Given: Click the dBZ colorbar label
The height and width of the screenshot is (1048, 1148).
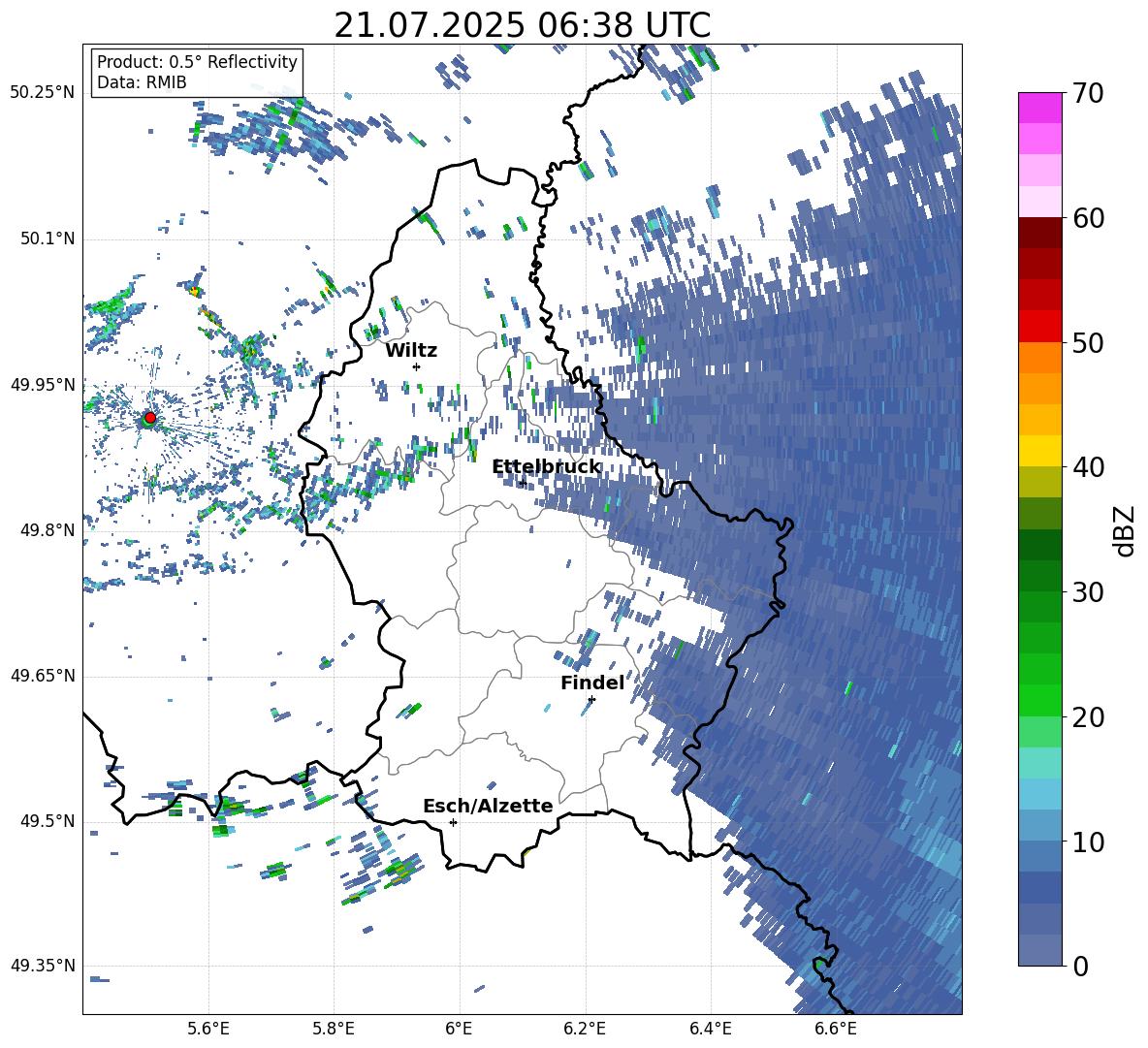Looking at the screenshot, I should click(1125, 530).
